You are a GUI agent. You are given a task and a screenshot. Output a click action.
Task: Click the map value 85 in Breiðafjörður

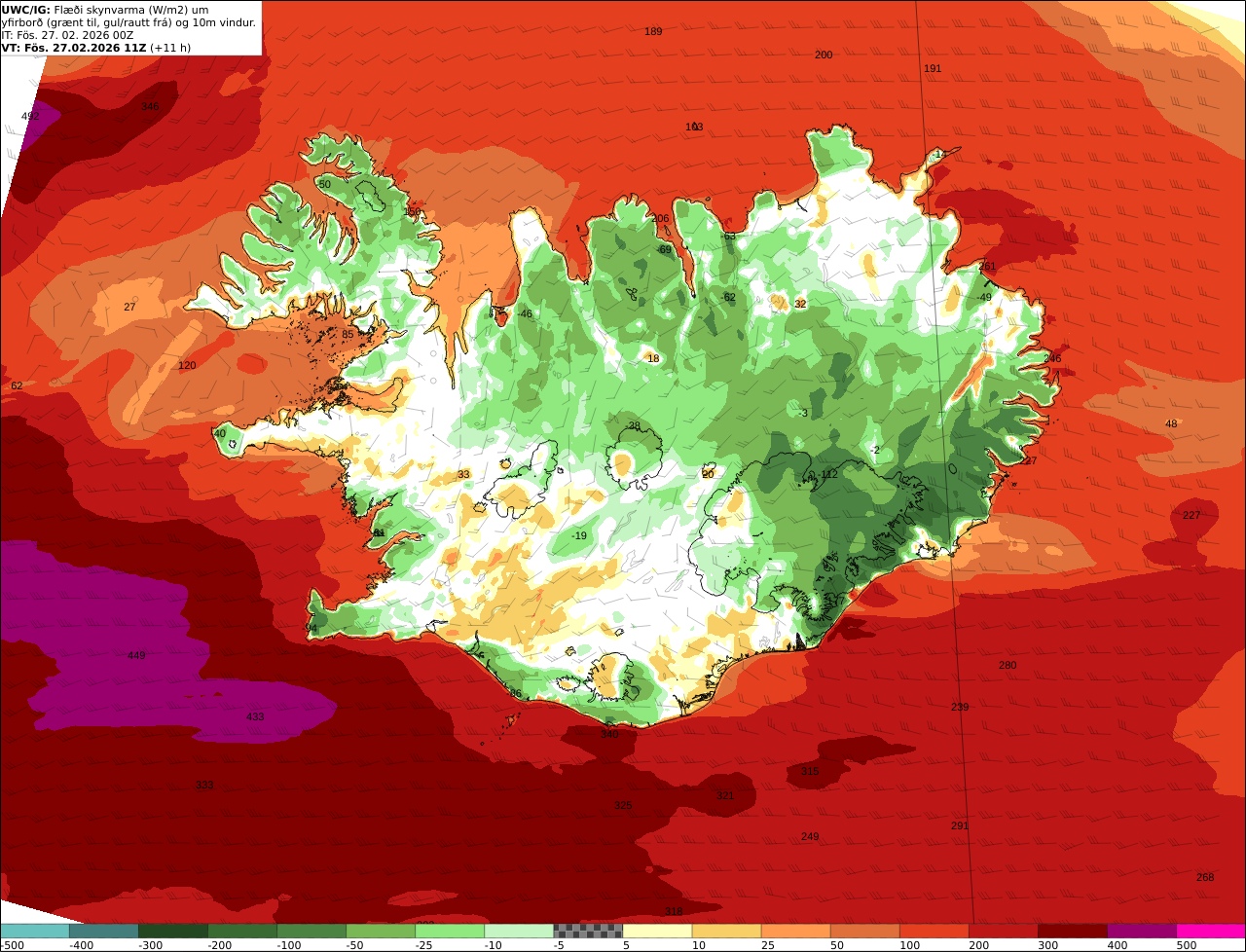click(348, 335)
